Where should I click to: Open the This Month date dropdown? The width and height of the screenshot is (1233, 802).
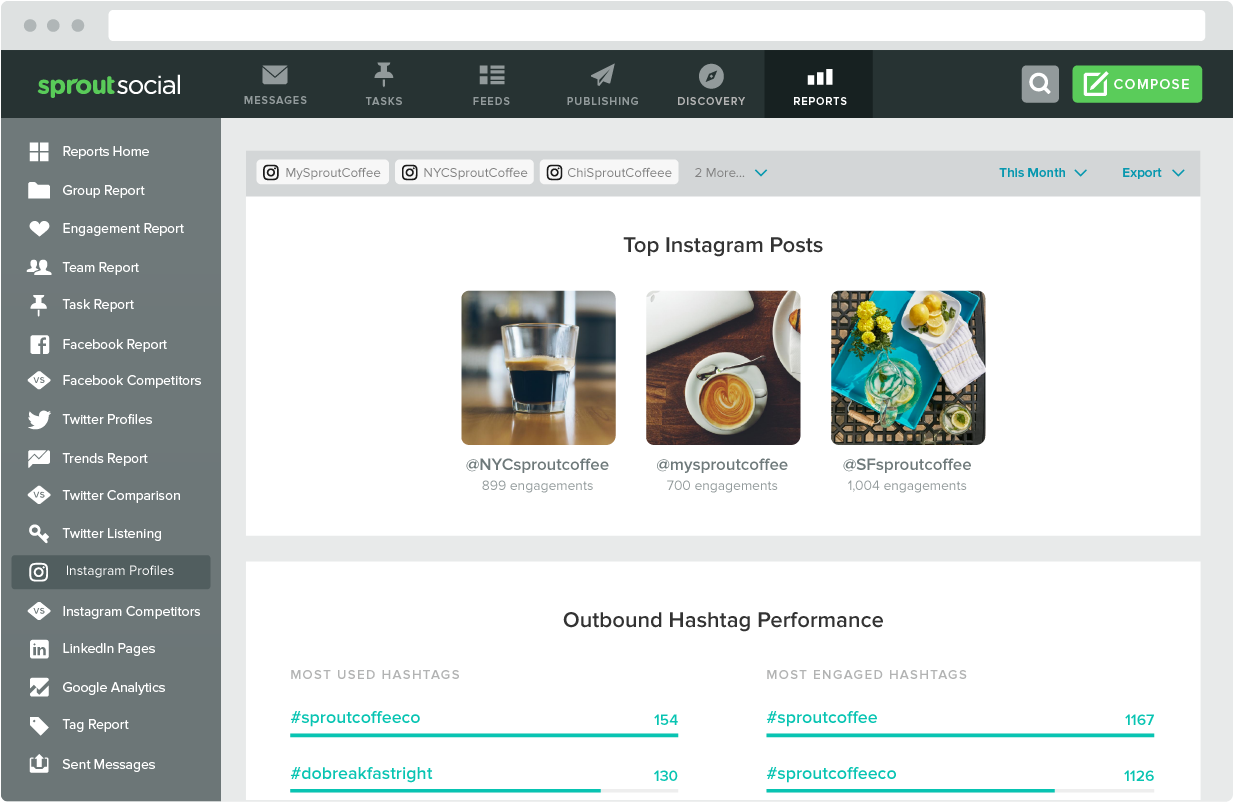tap(1042, 173)
